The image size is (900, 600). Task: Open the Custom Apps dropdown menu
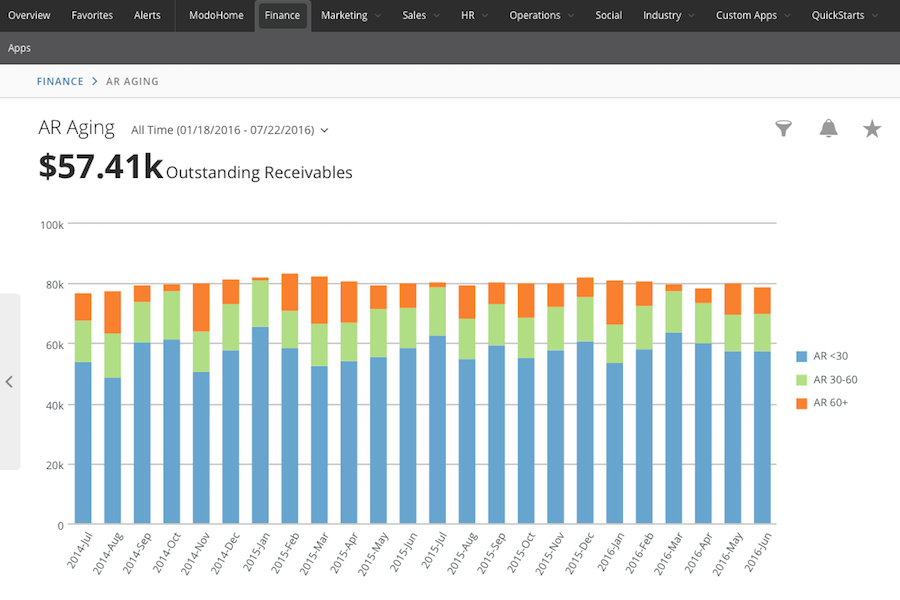(x=753, y=15)
